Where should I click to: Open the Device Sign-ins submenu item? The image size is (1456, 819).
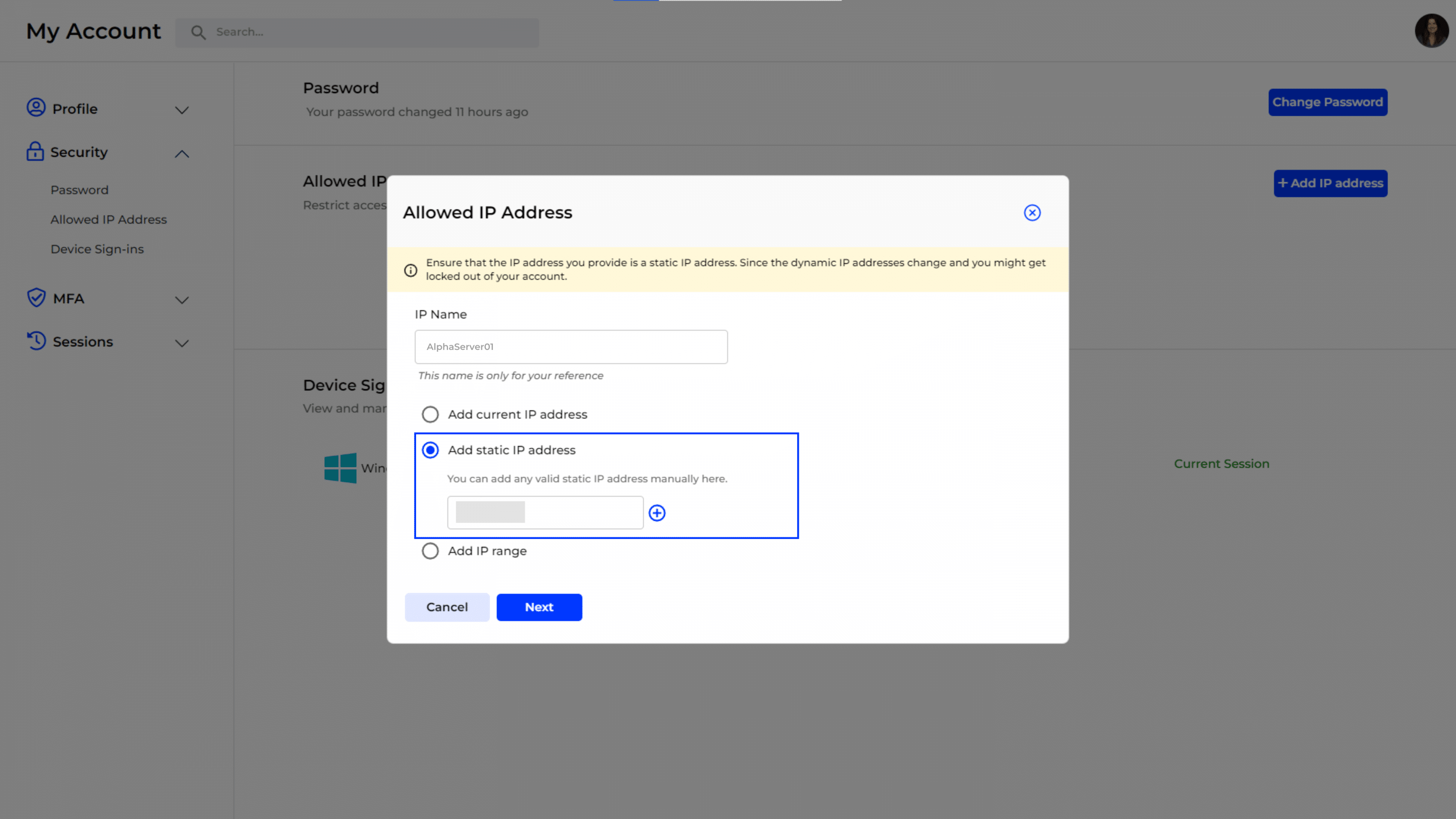tap(97, 249)
